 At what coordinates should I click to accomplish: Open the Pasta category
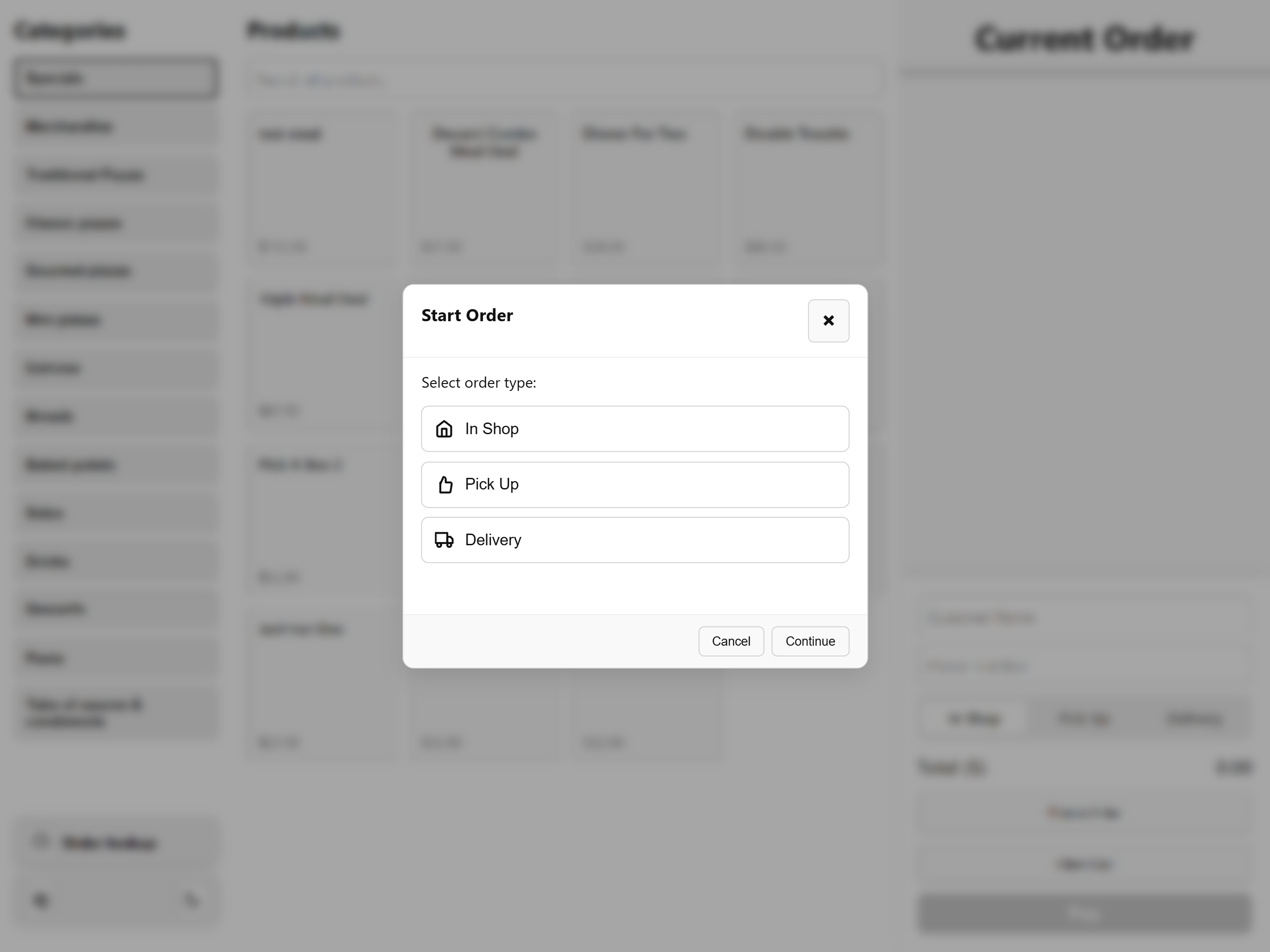(115, 657)
